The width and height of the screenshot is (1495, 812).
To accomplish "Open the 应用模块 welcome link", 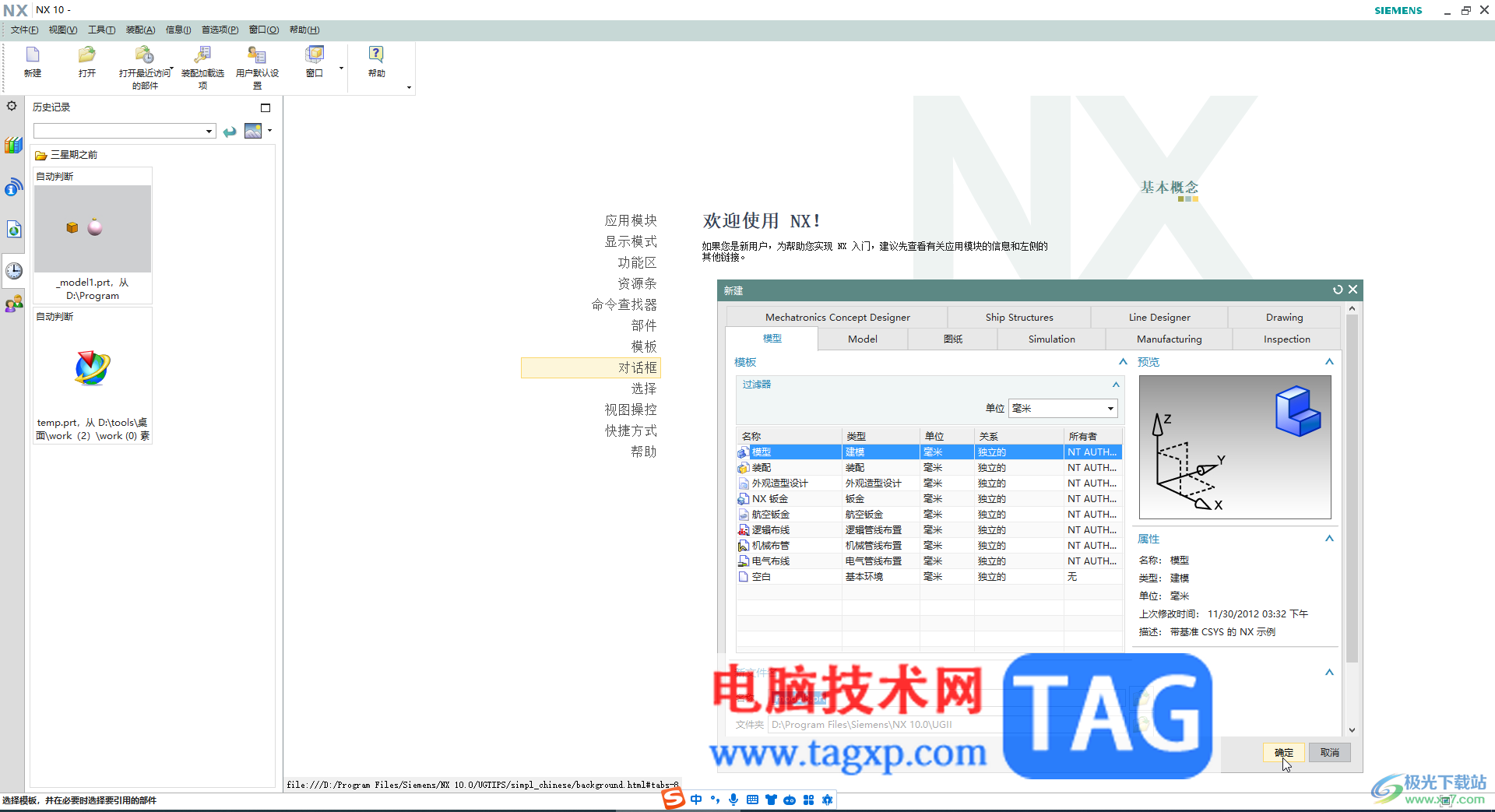I will pyautogui.click(x=631, y=220).
